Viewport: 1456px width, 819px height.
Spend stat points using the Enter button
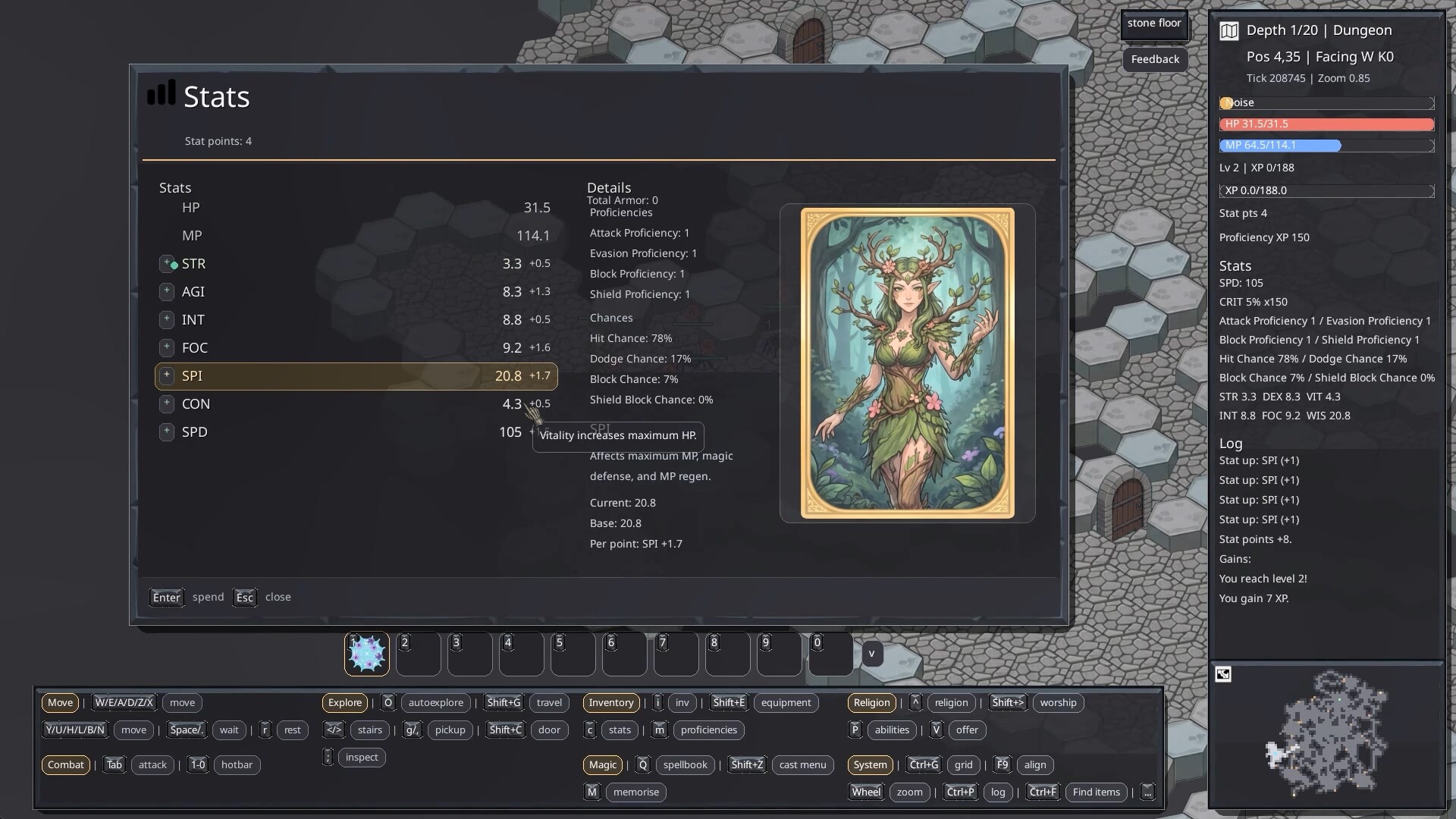tap(166, 597)
